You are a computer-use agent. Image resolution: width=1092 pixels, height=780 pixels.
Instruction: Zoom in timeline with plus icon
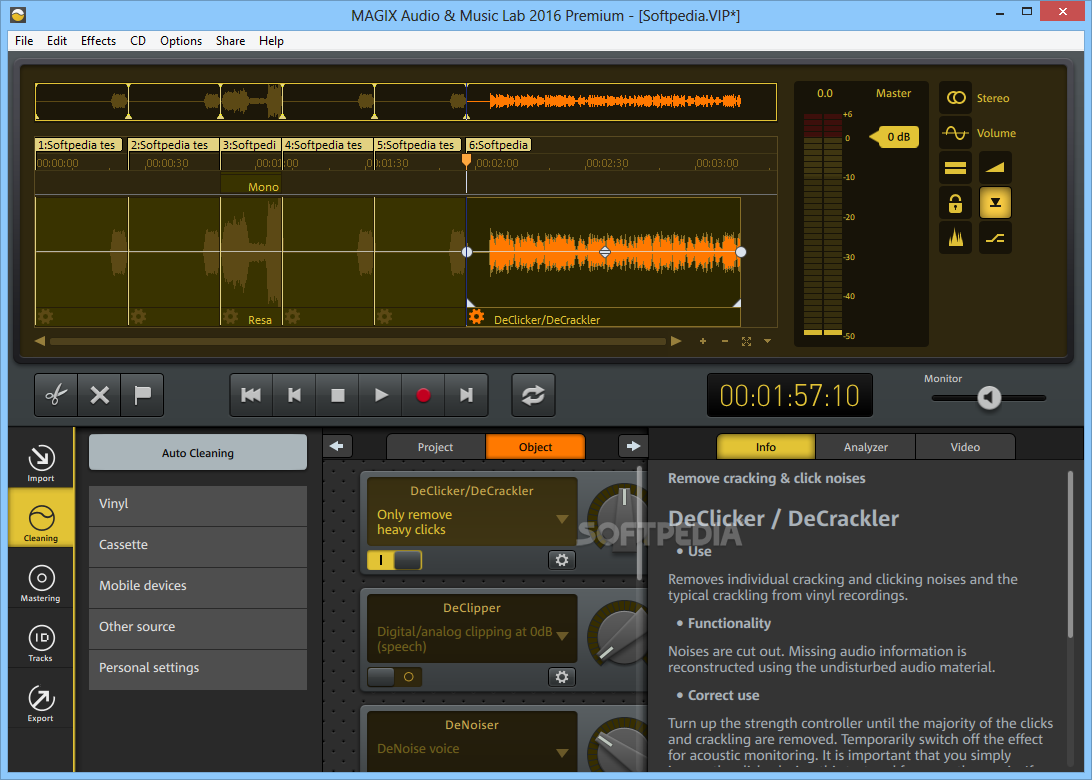[x=703, y=341]
